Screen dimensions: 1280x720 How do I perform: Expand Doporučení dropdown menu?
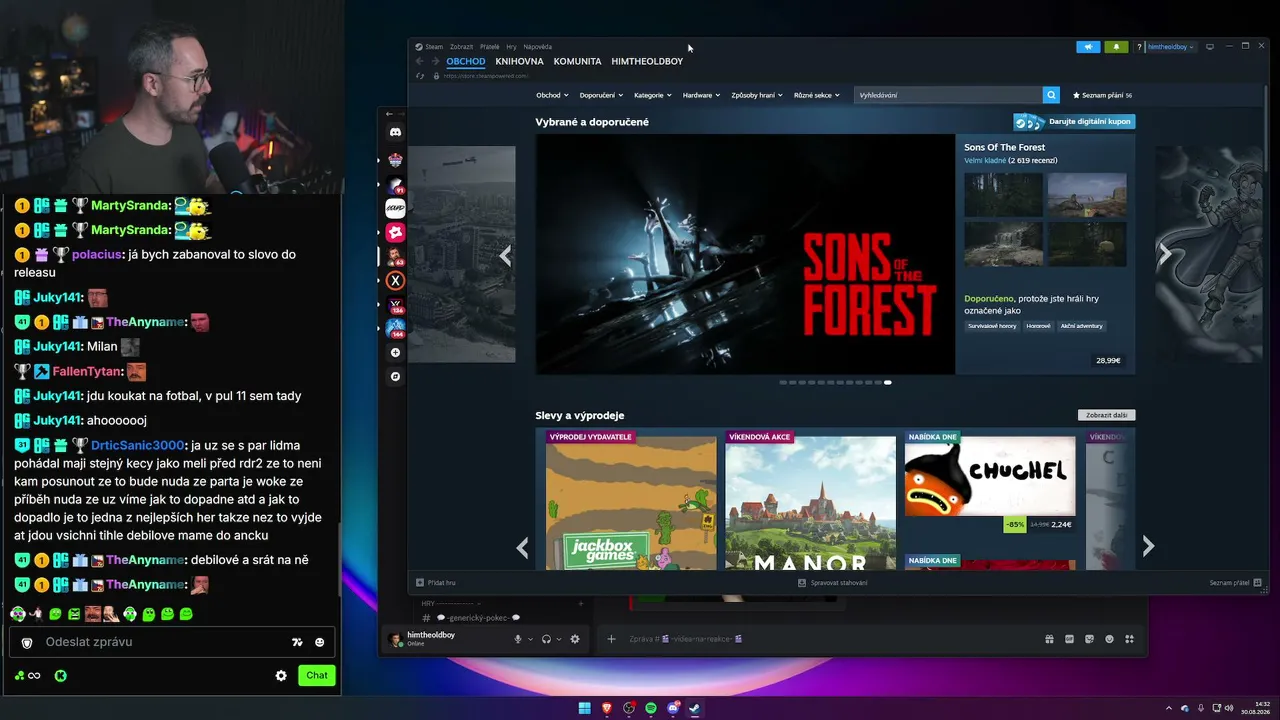[601, 95]
